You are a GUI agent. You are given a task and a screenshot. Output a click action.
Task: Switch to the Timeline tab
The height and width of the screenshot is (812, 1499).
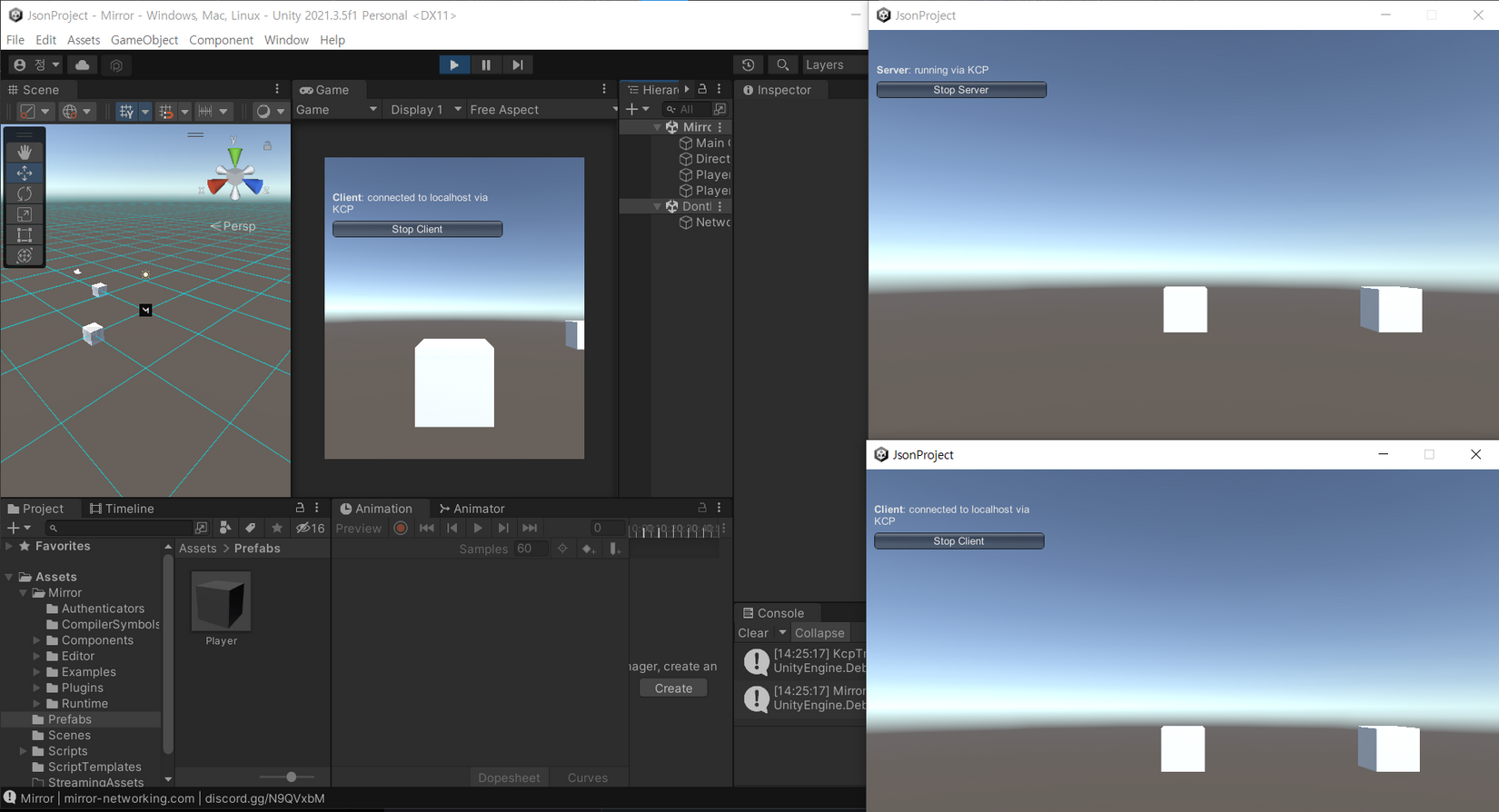pyautogui.click(x=122, y=509)
